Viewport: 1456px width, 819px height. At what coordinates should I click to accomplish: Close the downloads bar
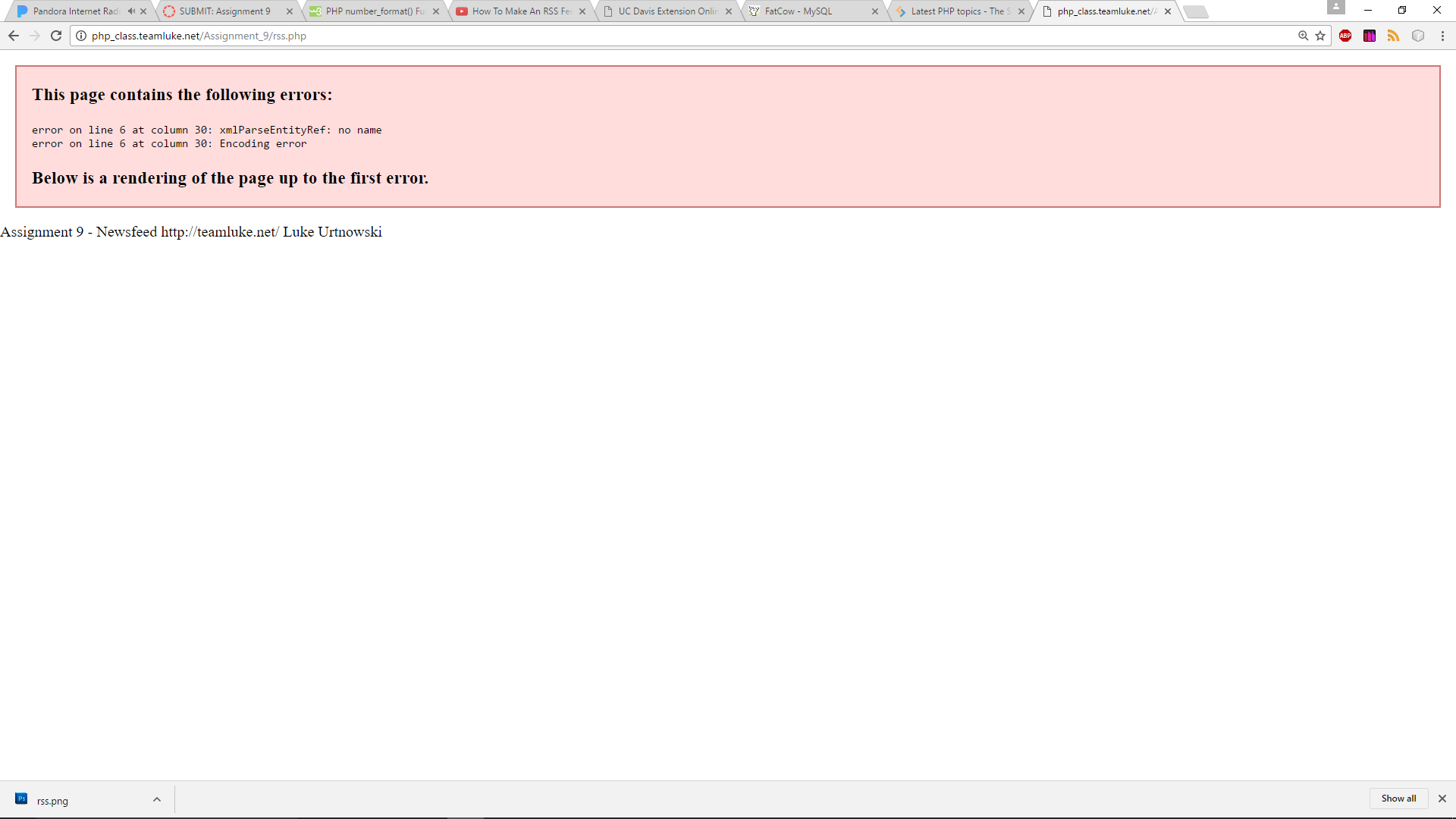click(1442, 799)
